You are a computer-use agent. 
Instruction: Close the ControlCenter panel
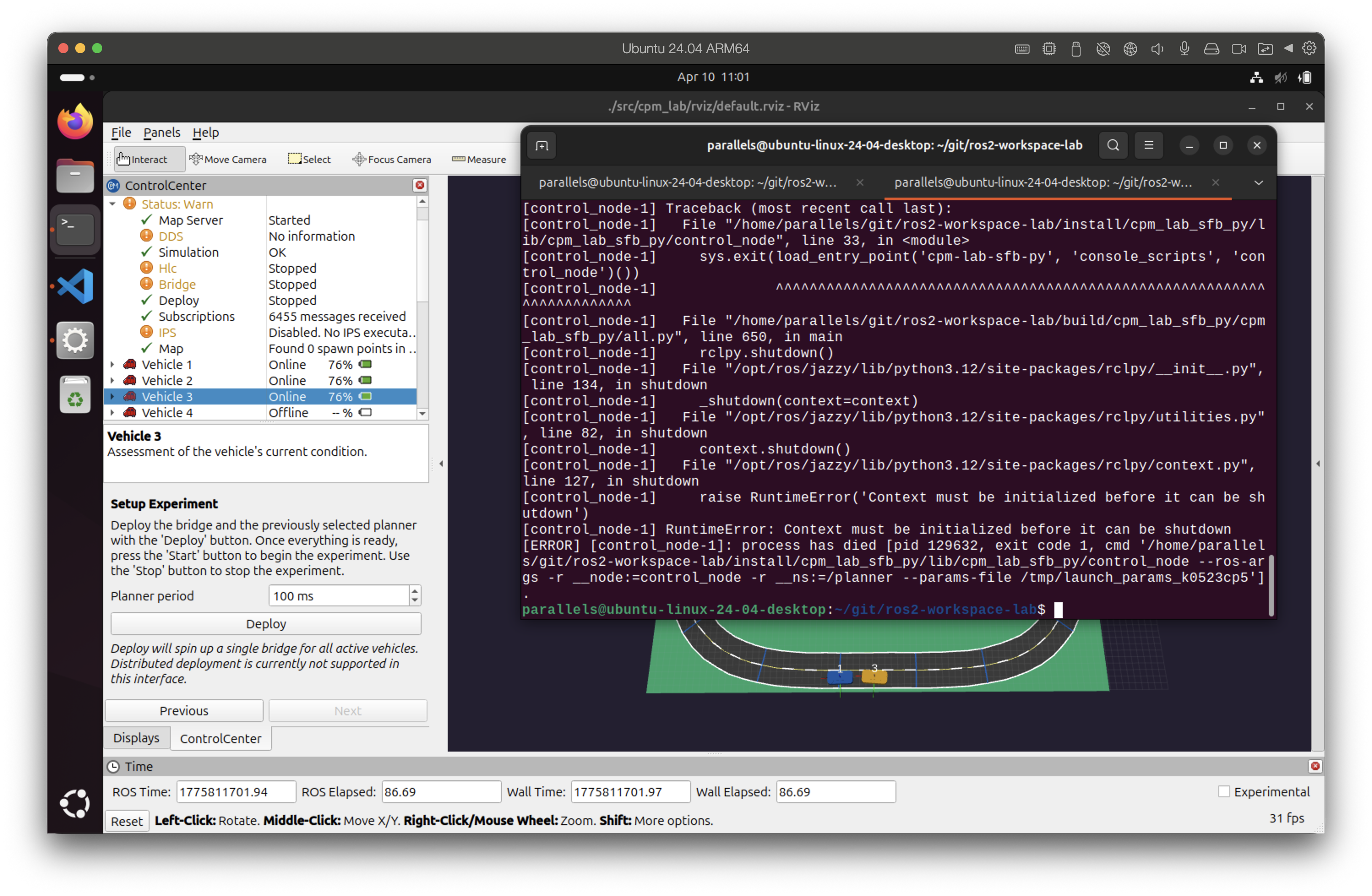point(420,185)
